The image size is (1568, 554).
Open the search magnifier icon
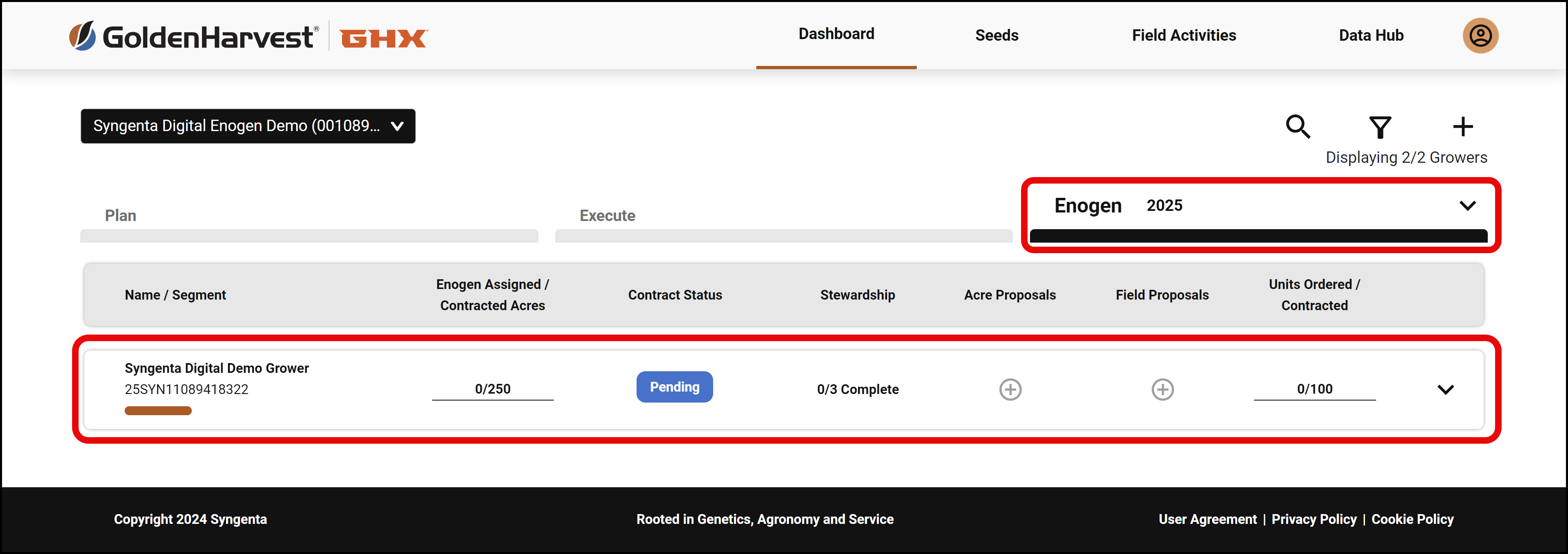tap(1298, 127)
